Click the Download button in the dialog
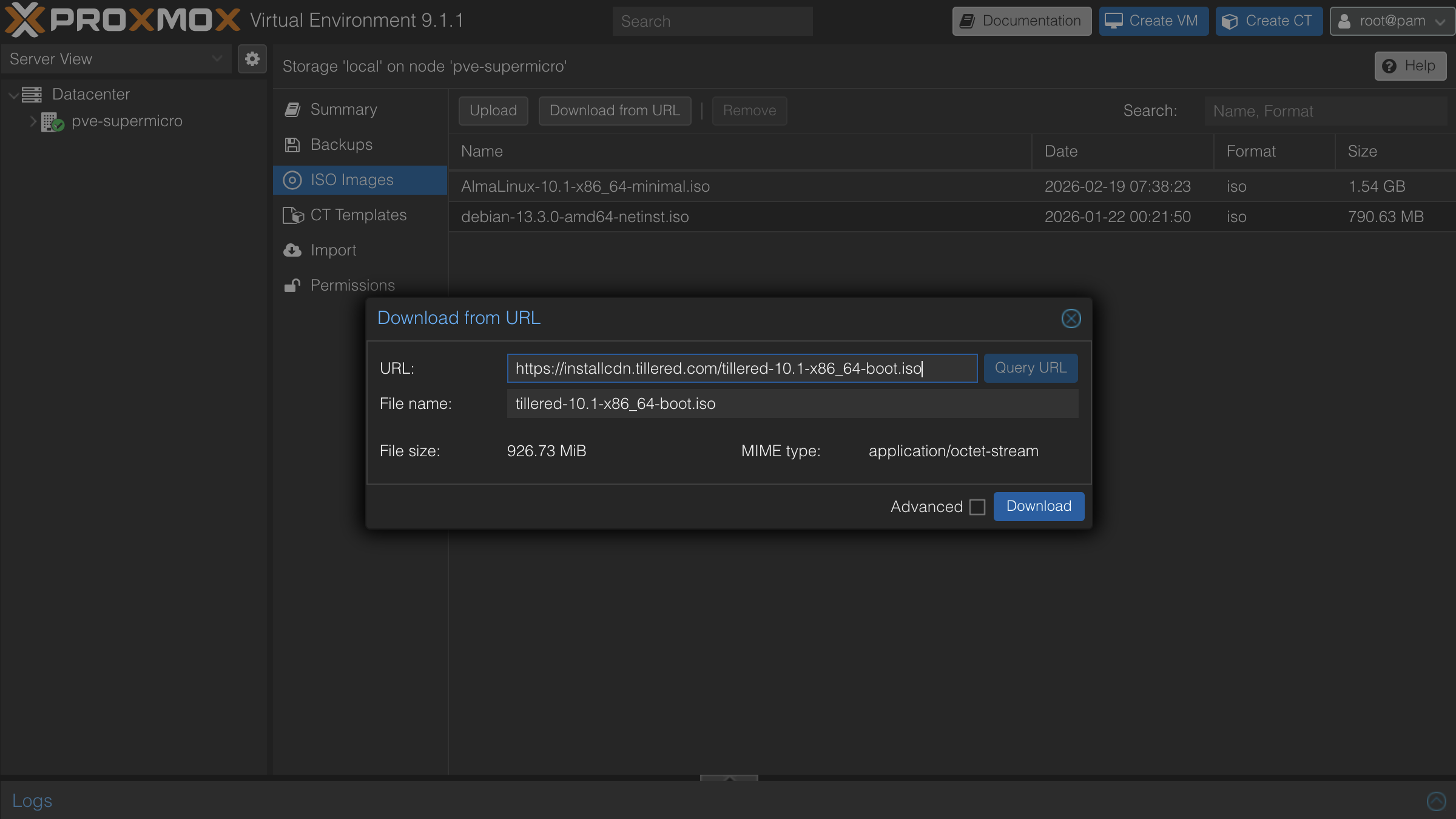Image resolution: width=1456 pixels, height=819 pixels. (x=1038, y=506)
